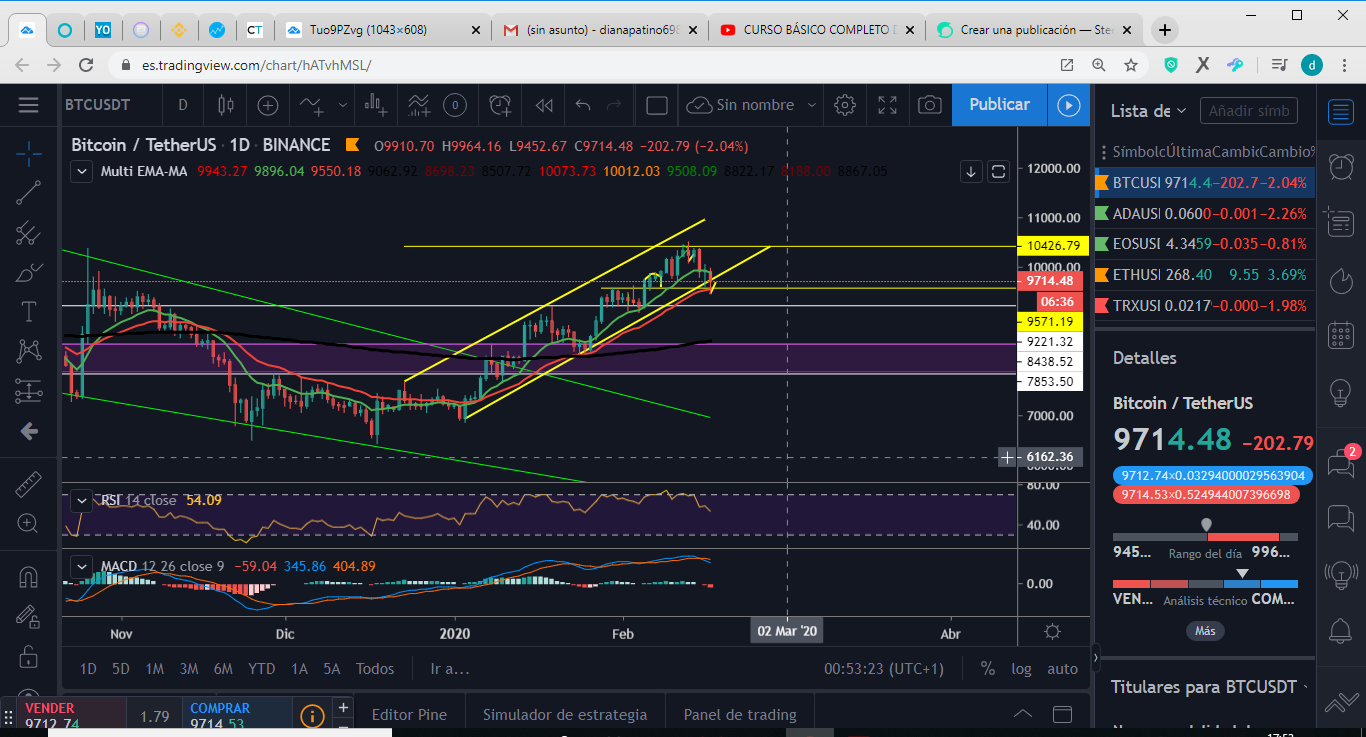Image resolution: width=1366 pixels, height=737 pixels.
Task: Open the Editor Pine tab
Action: tap(409, 715)
